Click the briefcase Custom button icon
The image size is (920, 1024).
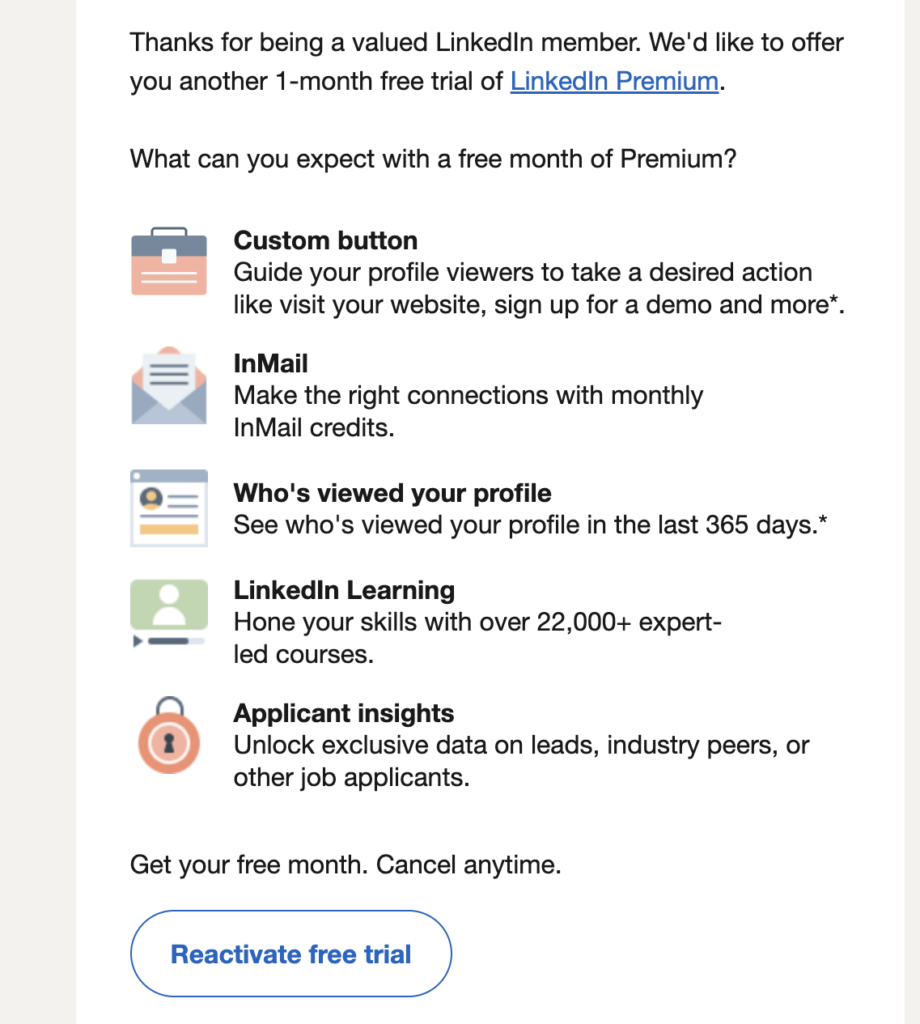[x=168, y=262]
